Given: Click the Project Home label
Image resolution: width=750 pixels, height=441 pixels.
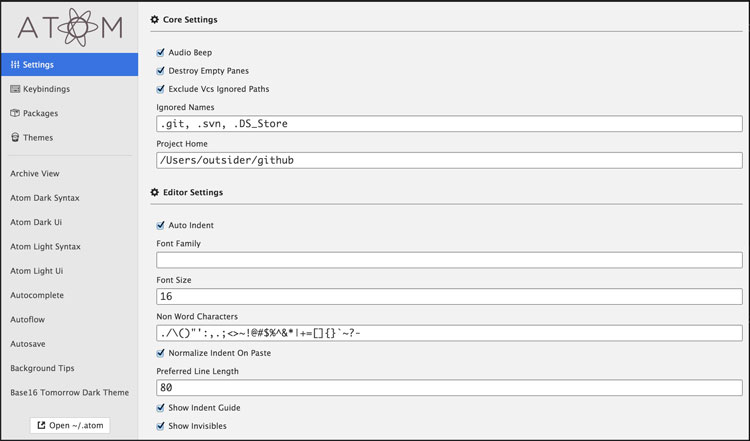Looking at the screenshot, I should pyautogui.click(x=182, y=144).
